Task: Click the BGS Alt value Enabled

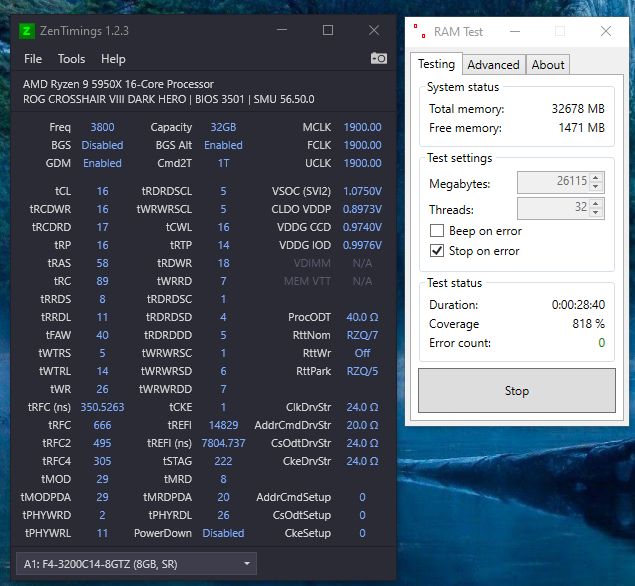Action: pos(223,145)
